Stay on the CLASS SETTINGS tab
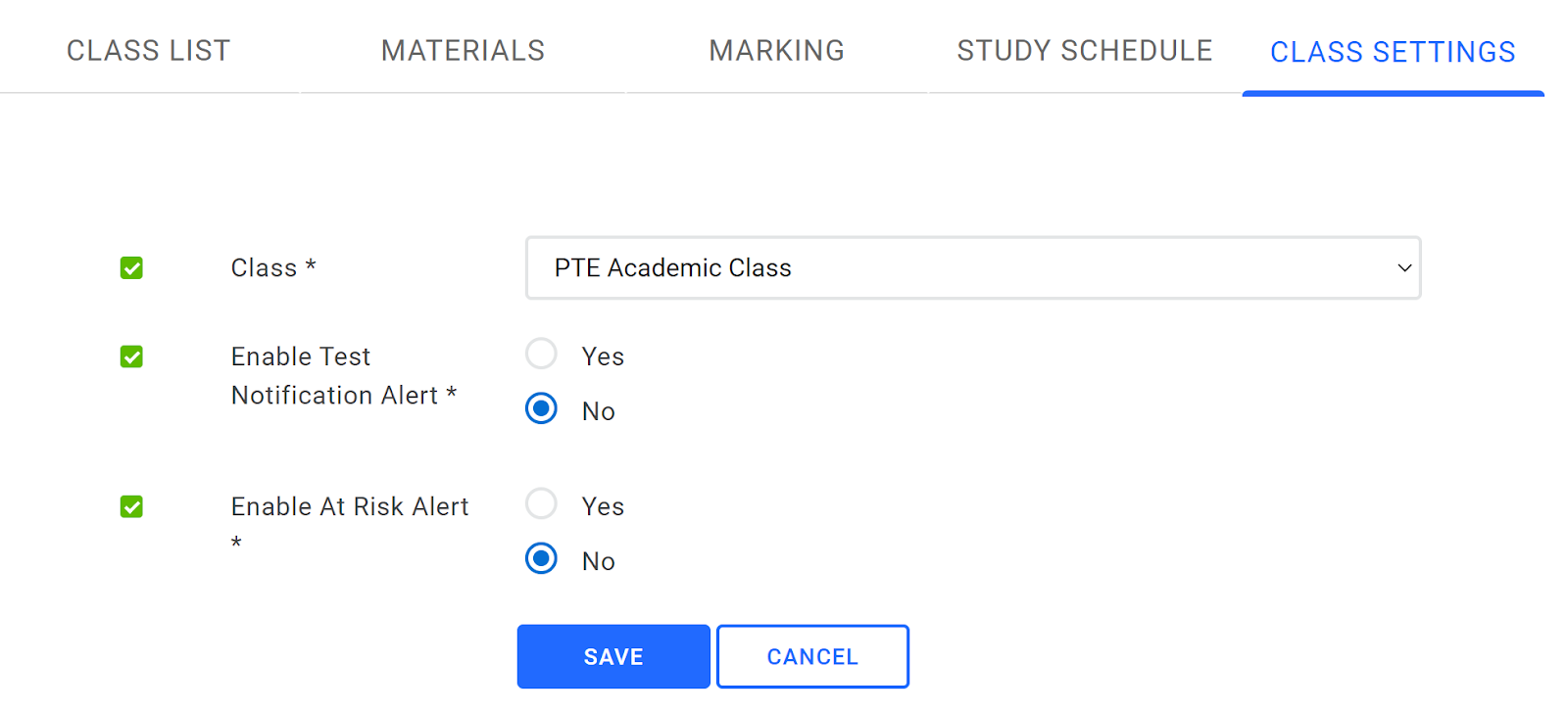The image size is (1568, 713). tap(1393, 52)
